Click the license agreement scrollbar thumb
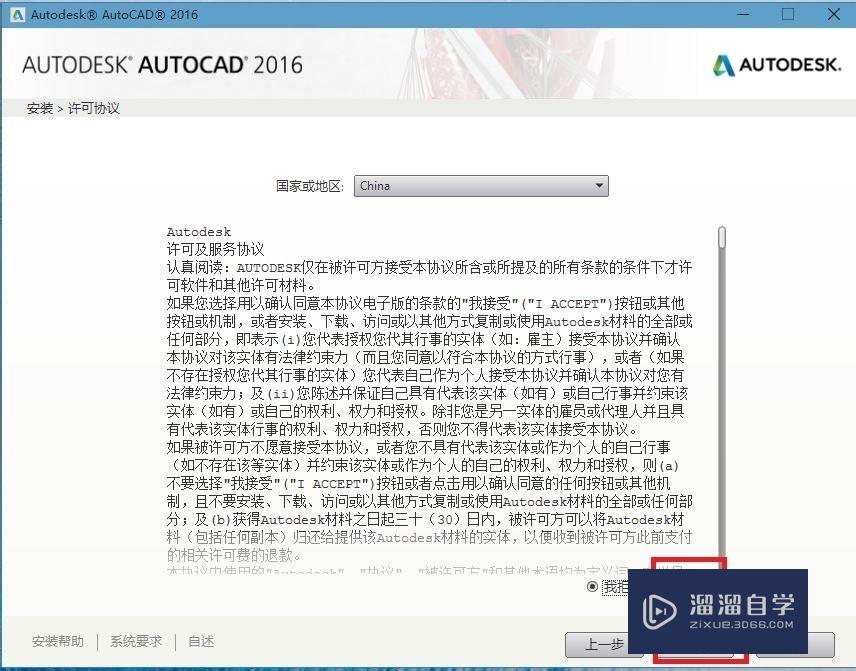Viewport: 856px width, 671px height. point(722,237)
